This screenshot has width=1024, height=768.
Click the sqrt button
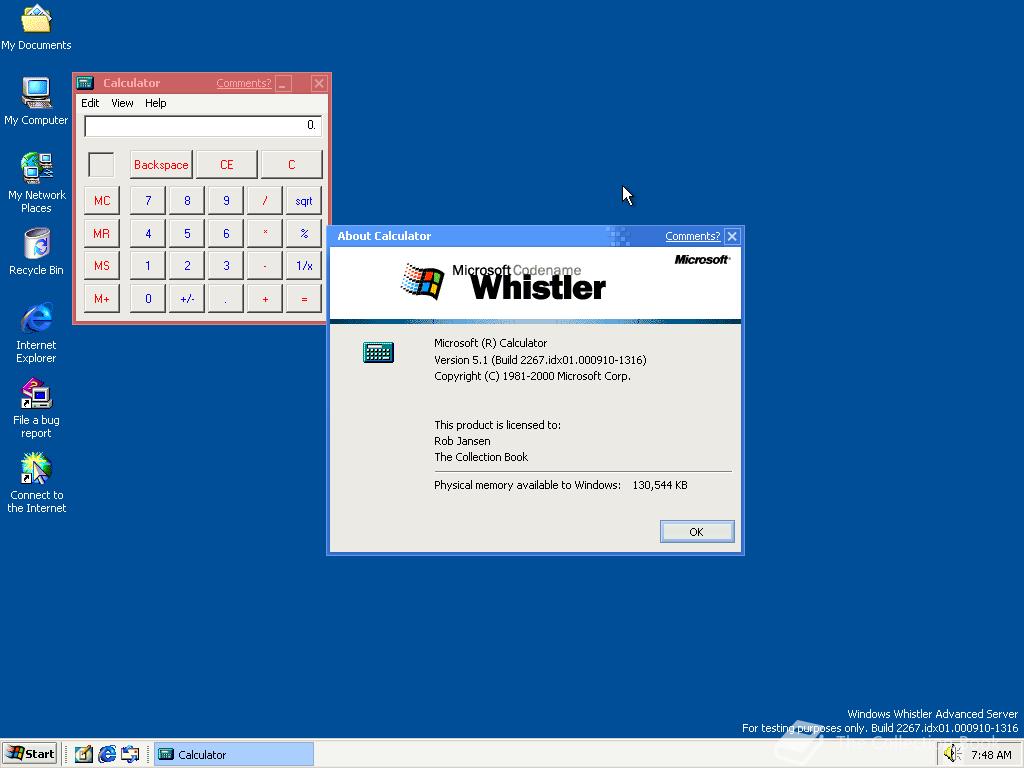pos(304,200)
